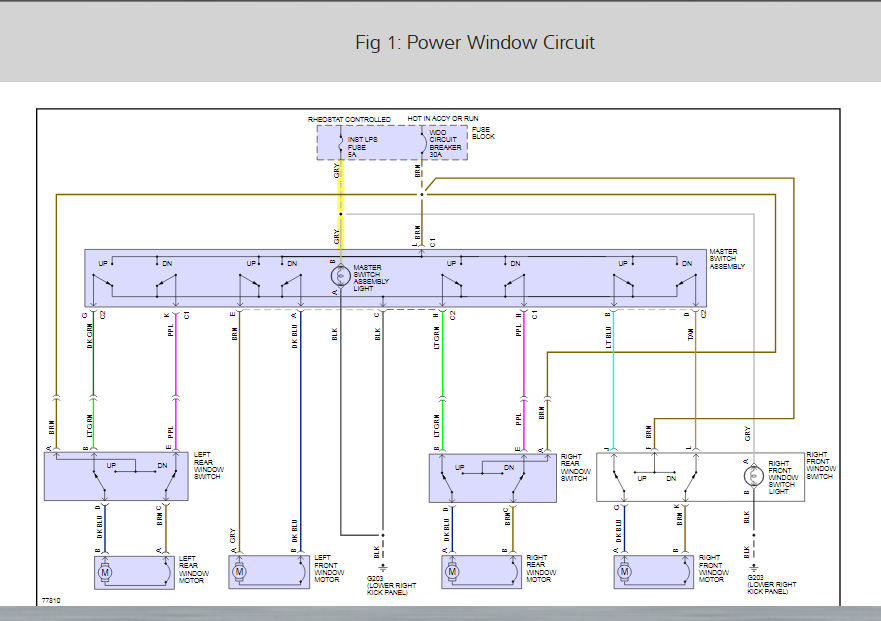Click the master switch assembly light bulb symbol
This screenshot has width=881, height=621.
pos(339,276)
